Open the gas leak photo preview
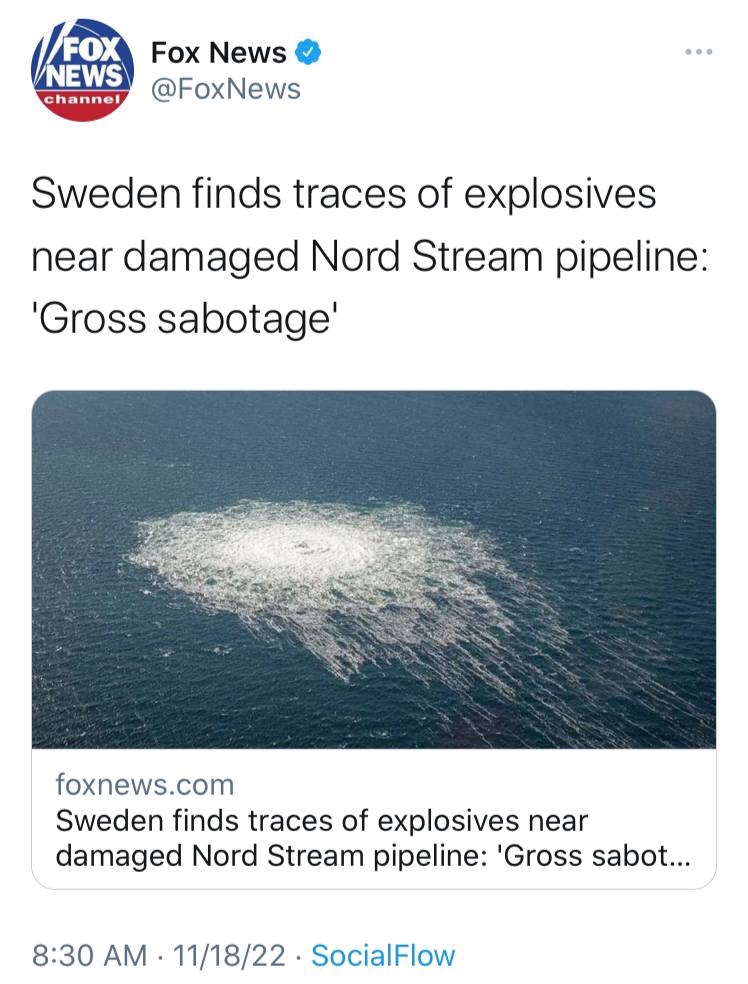The height and width of the screenshot is (984, 748). point(374,568)
